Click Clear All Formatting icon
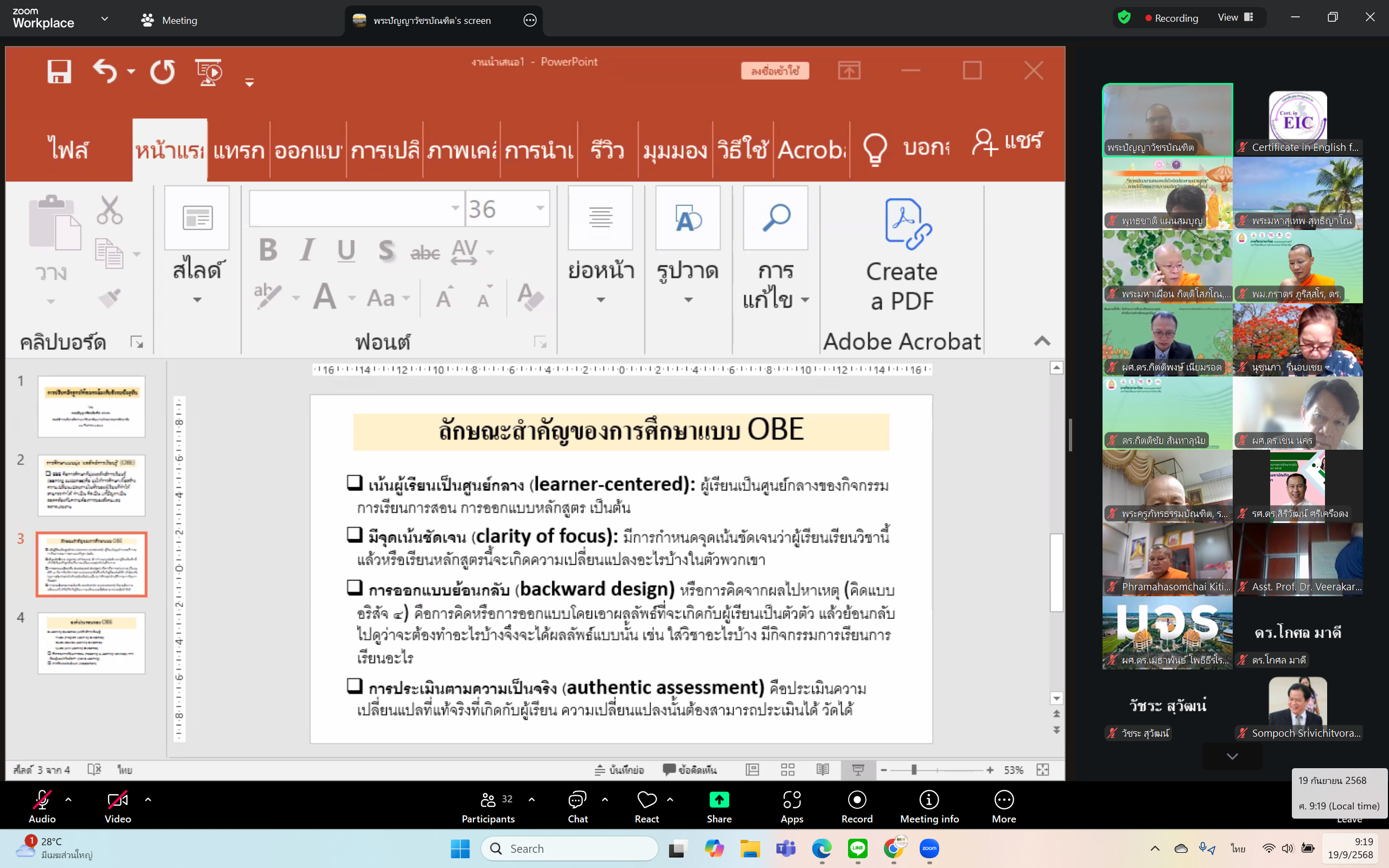This screenshot has height=868, width=1389. (530, 297)
